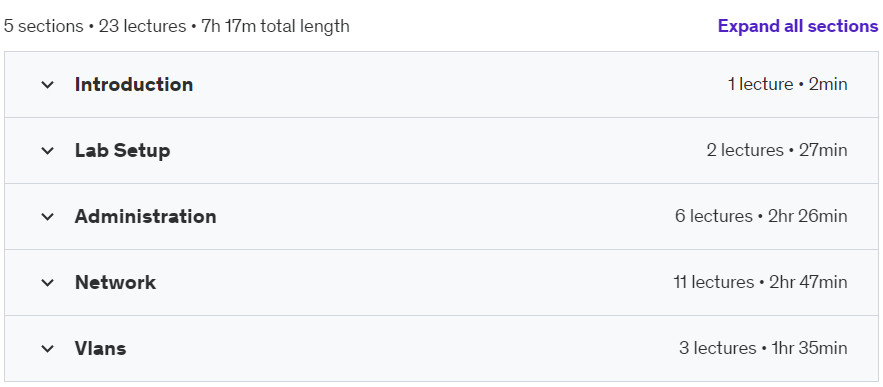Click the '7h 17m total length' text
The width and height of the screenshot is (883, 387).
[275, 26]
